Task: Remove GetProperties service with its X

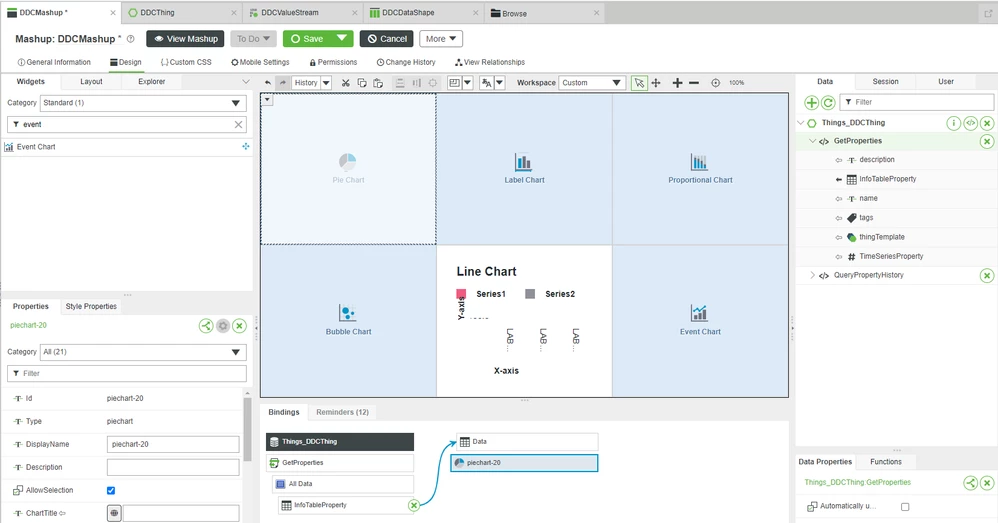Action: (987, 141)
